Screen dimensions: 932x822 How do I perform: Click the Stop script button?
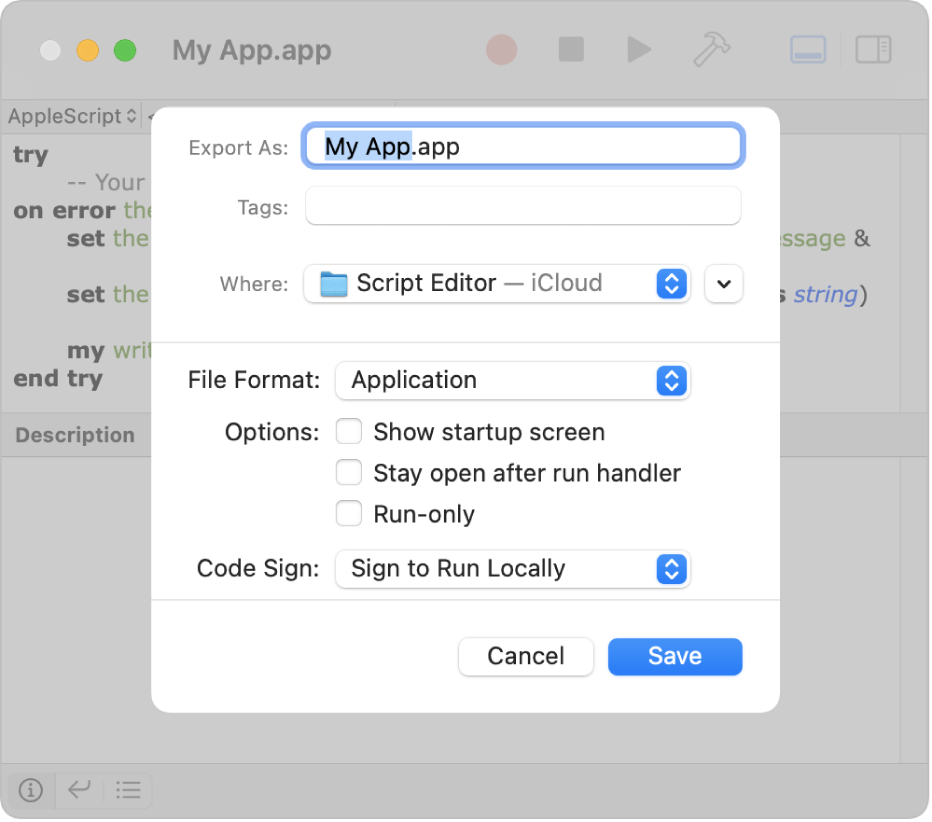click(x=571, y=49)
